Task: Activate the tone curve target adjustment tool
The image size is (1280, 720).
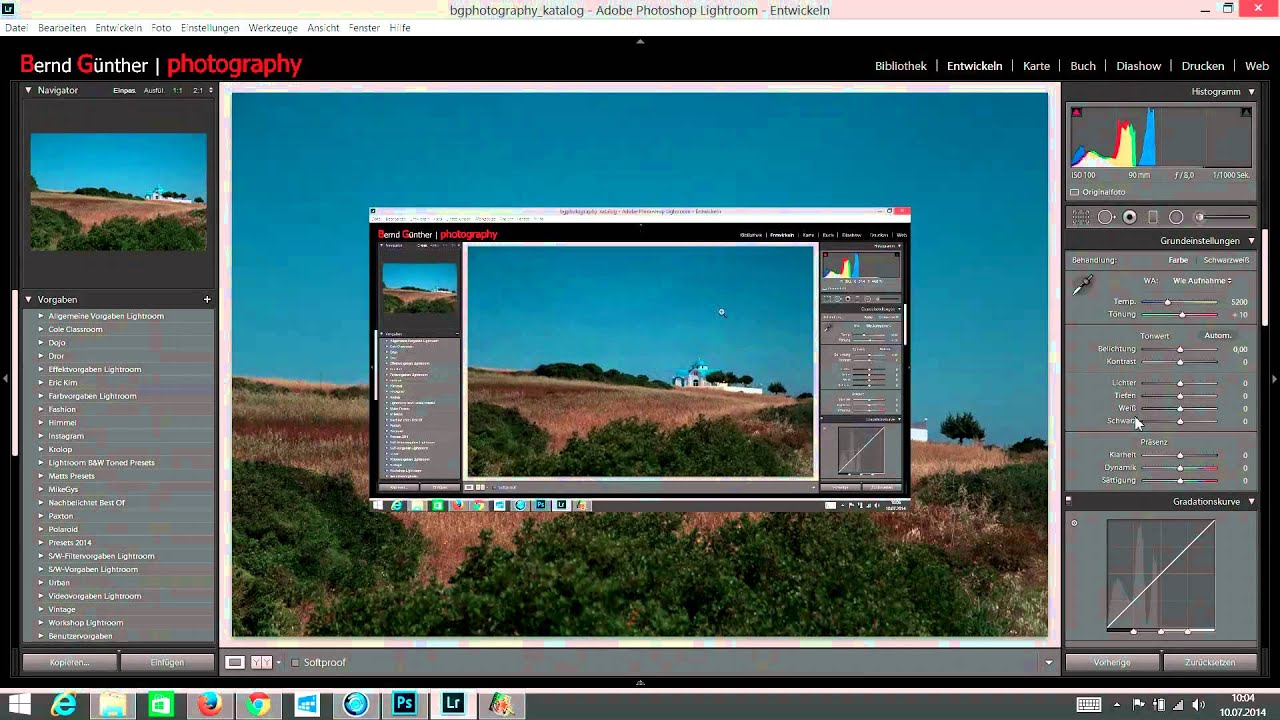Action: tap(1074, 523)
